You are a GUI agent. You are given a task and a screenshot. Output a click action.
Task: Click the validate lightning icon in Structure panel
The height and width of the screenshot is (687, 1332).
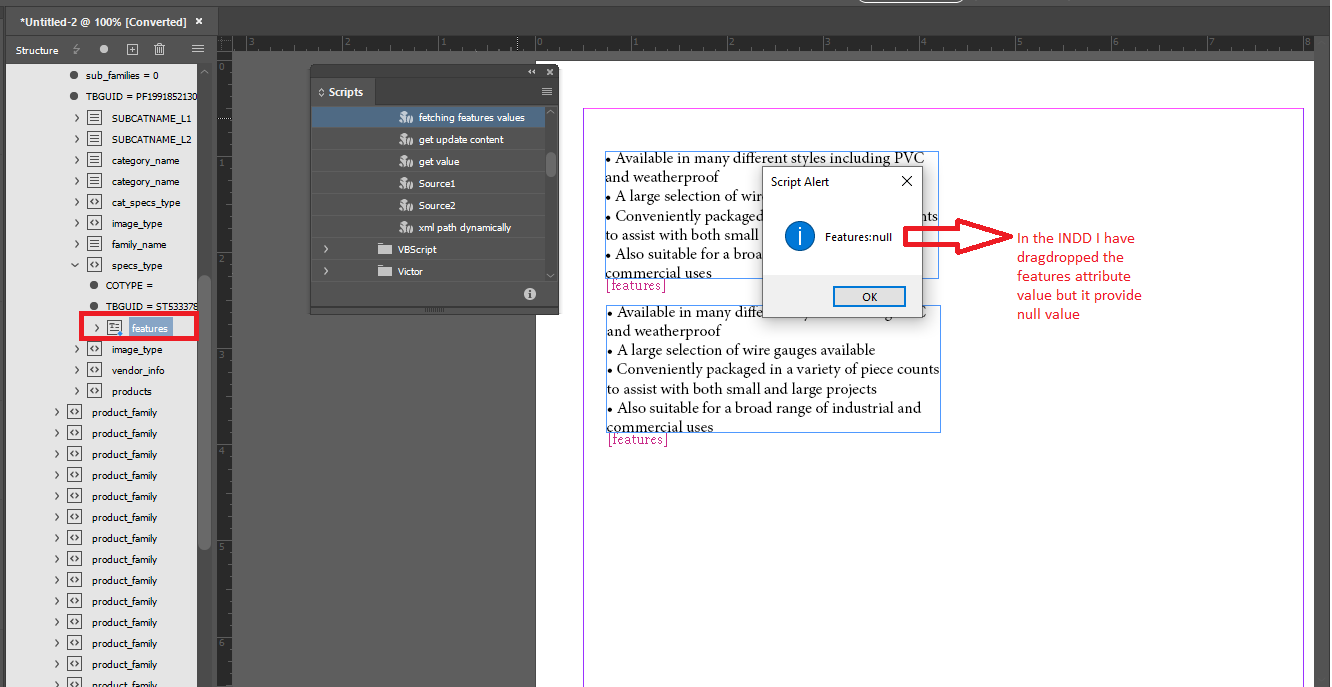pyautogui.click(x=75, y=48)
